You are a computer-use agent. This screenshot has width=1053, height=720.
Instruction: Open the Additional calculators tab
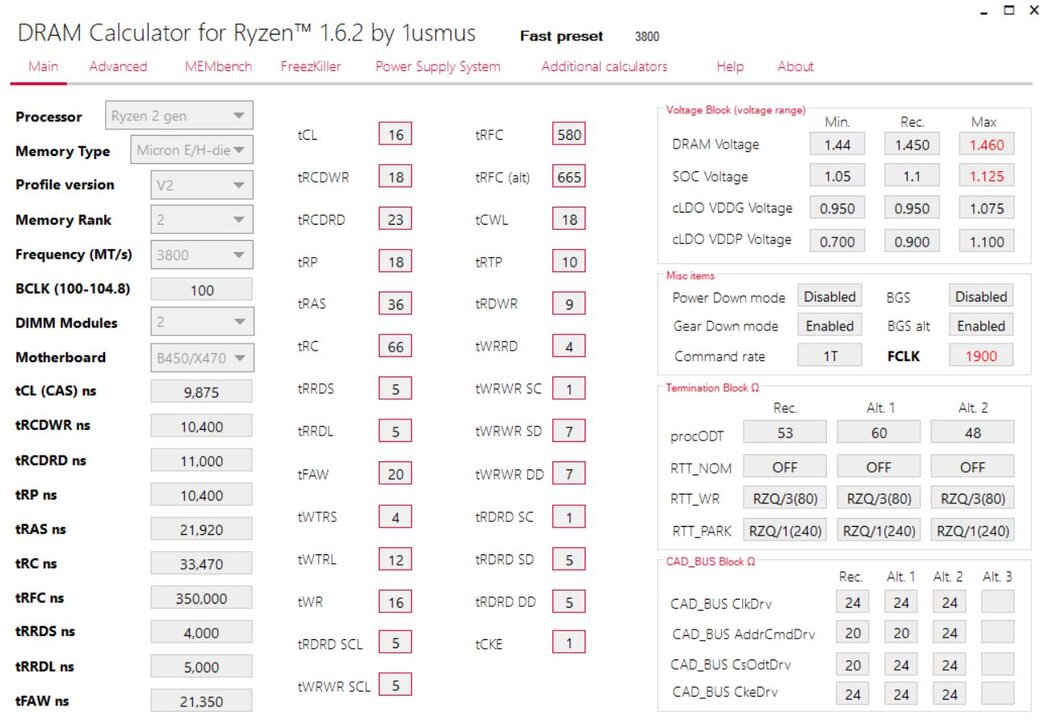coord(604,66)
